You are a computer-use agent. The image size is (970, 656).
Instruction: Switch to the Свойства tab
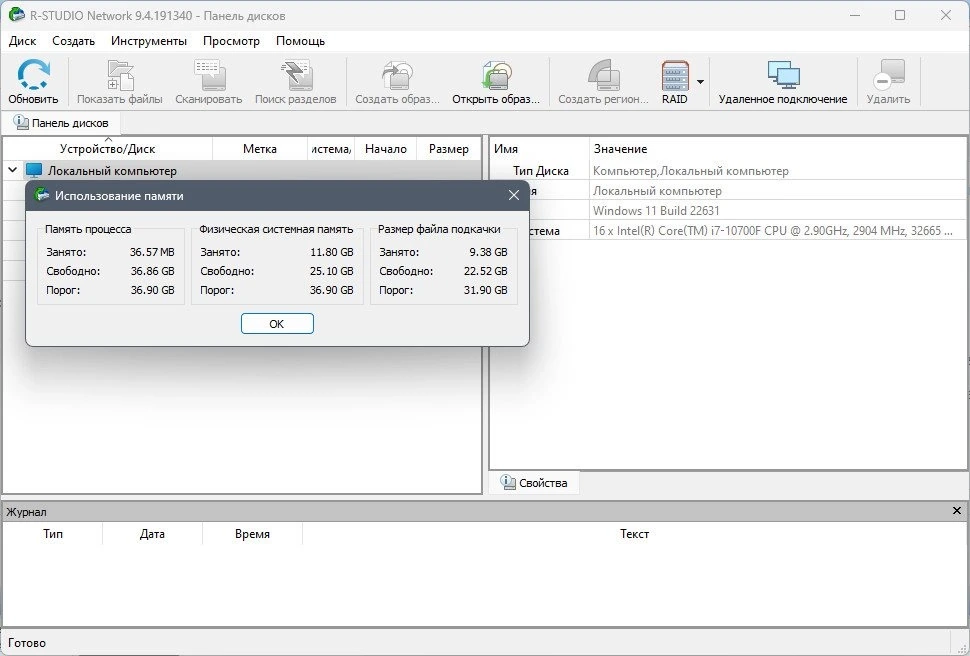534,483
